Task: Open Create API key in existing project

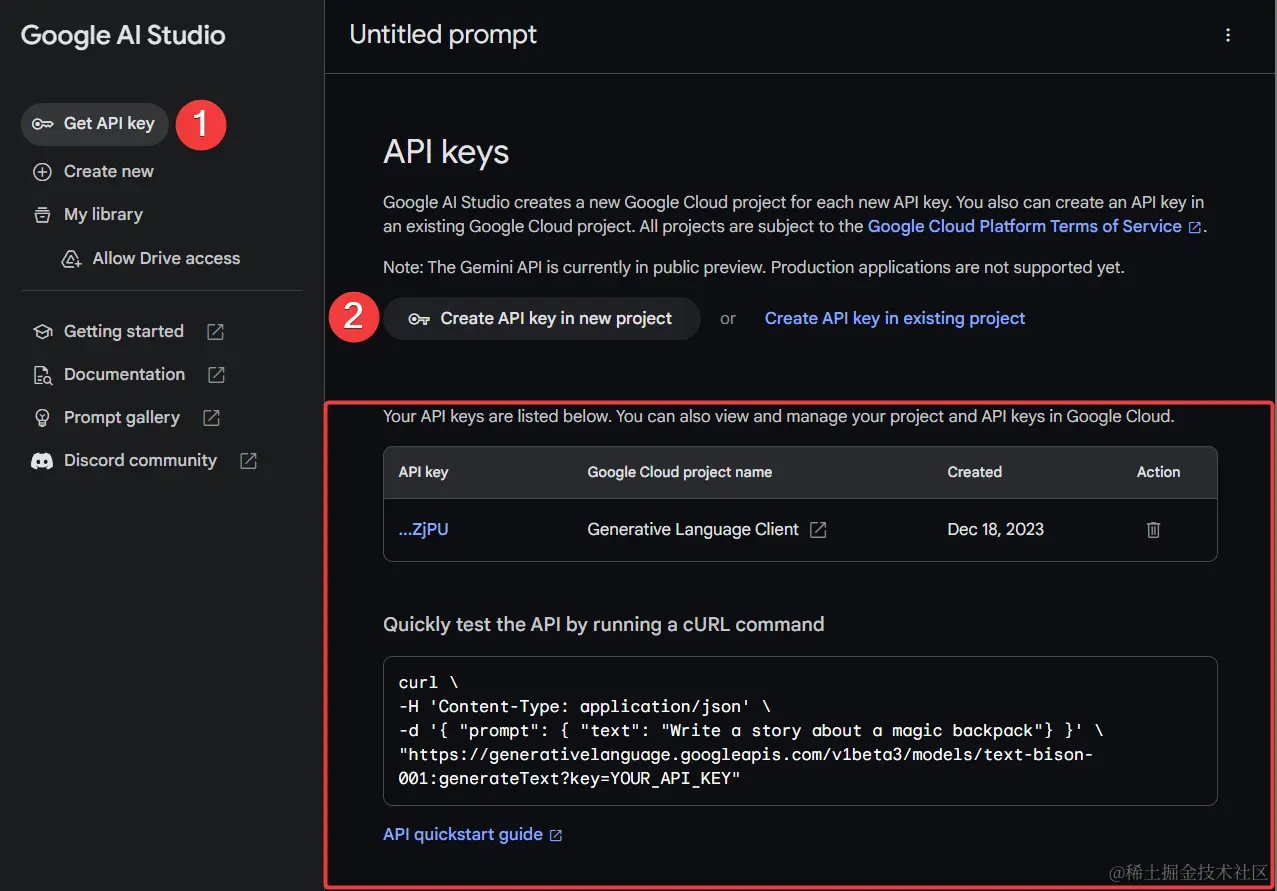Action: point(894,317)
